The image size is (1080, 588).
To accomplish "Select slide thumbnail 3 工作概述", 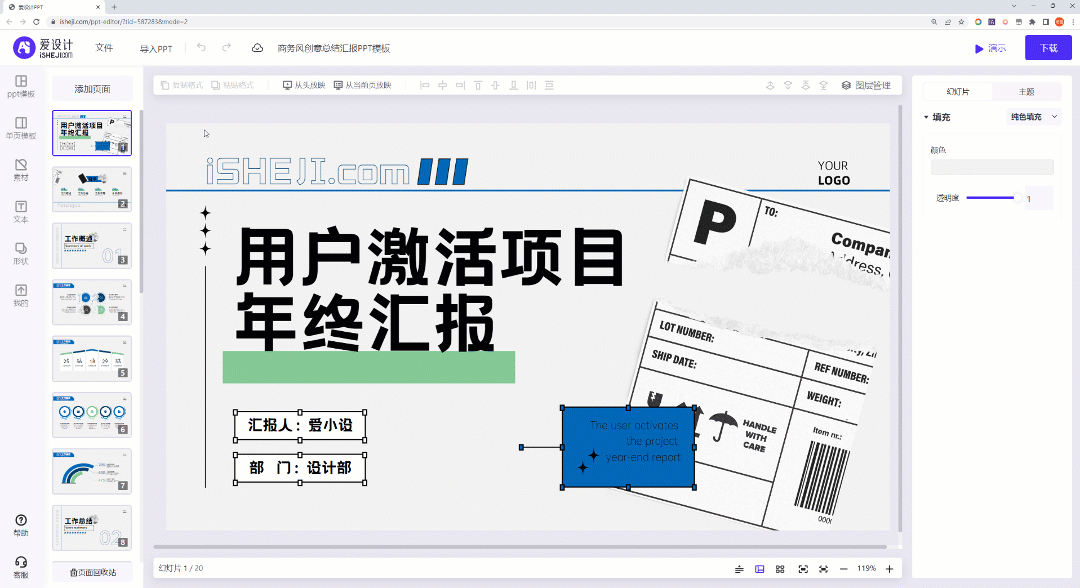I will point(92,245).
